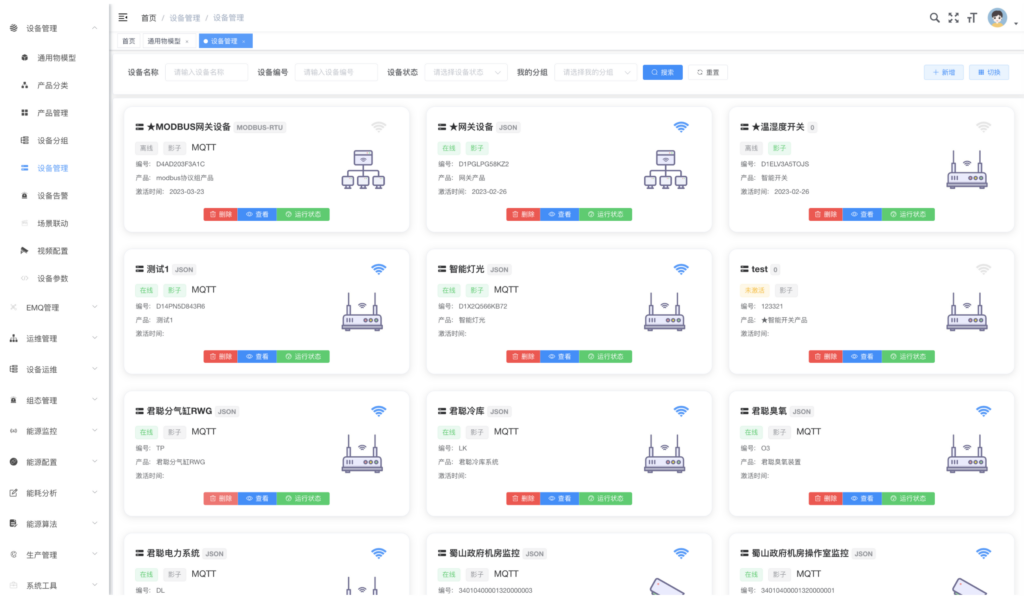The image size is (1024, 603).
Task: Delete the 测试1 device via 删除 button
Action: coord(220,356)
